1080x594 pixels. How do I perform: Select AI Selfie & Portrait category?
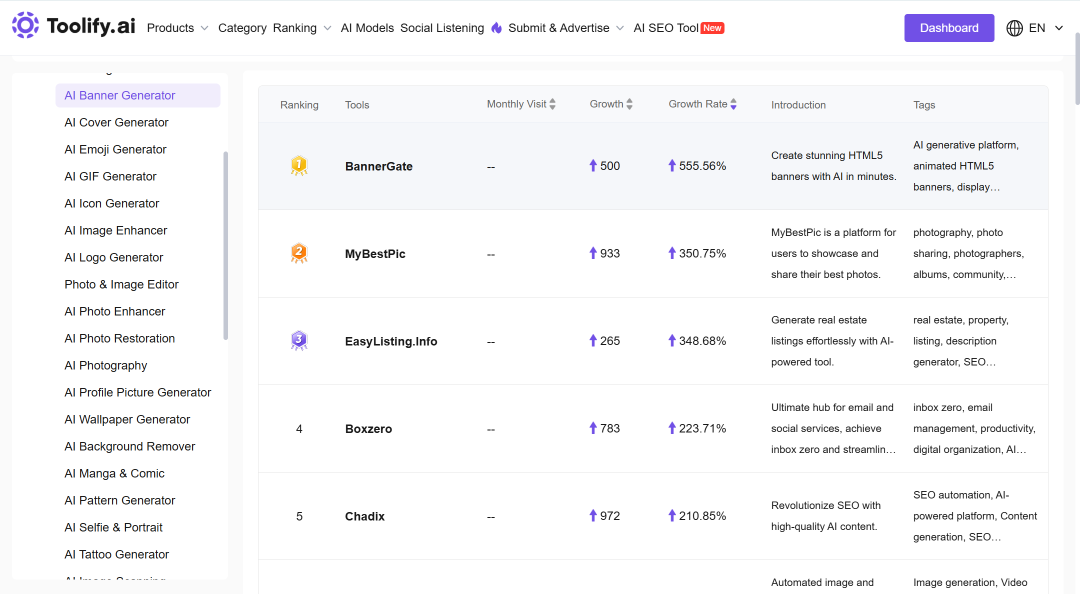(x=114, y=527)
